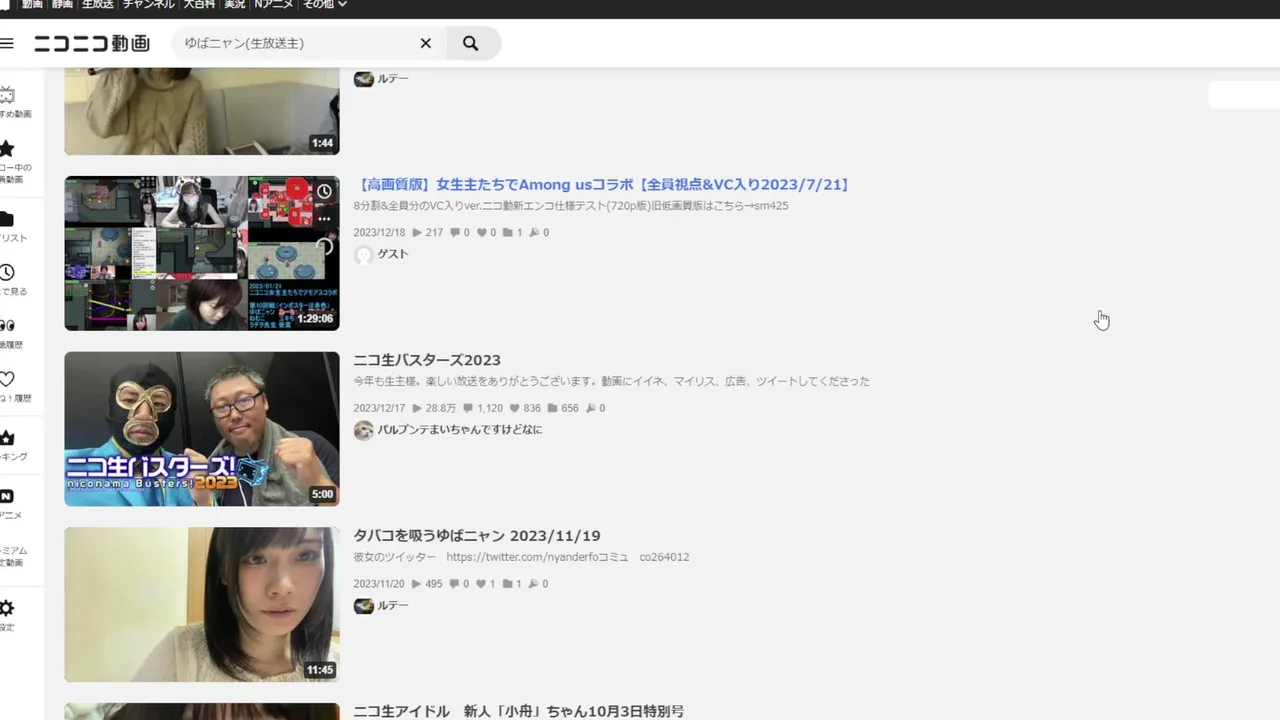
Task: Click the 656 mylist count on ニコ生バスターズ2023
Action: tap(563, 408)
